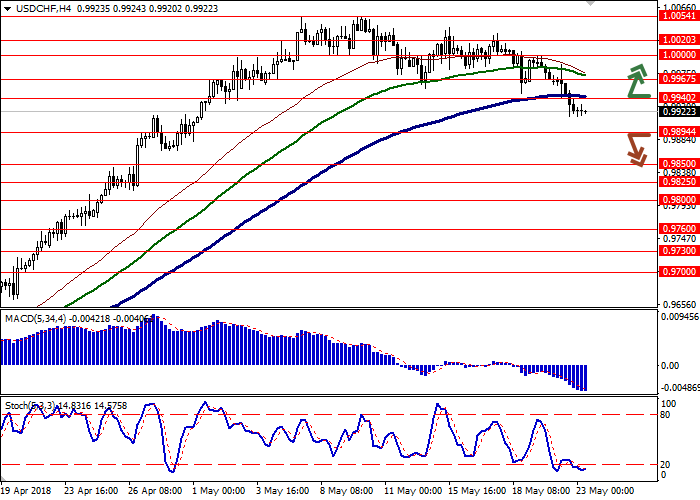Image resolution: width=700 pixels, height=500 pixels.
Task: Select the 0.98000 price level label
Action: click(678, 199)
